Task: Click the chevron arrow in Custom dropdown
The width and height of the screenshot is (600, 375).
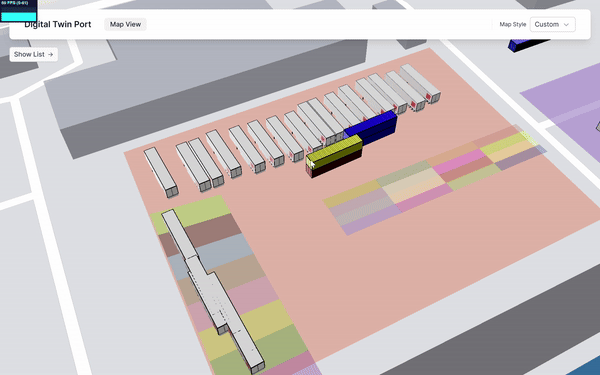Action: coord(566,24)
